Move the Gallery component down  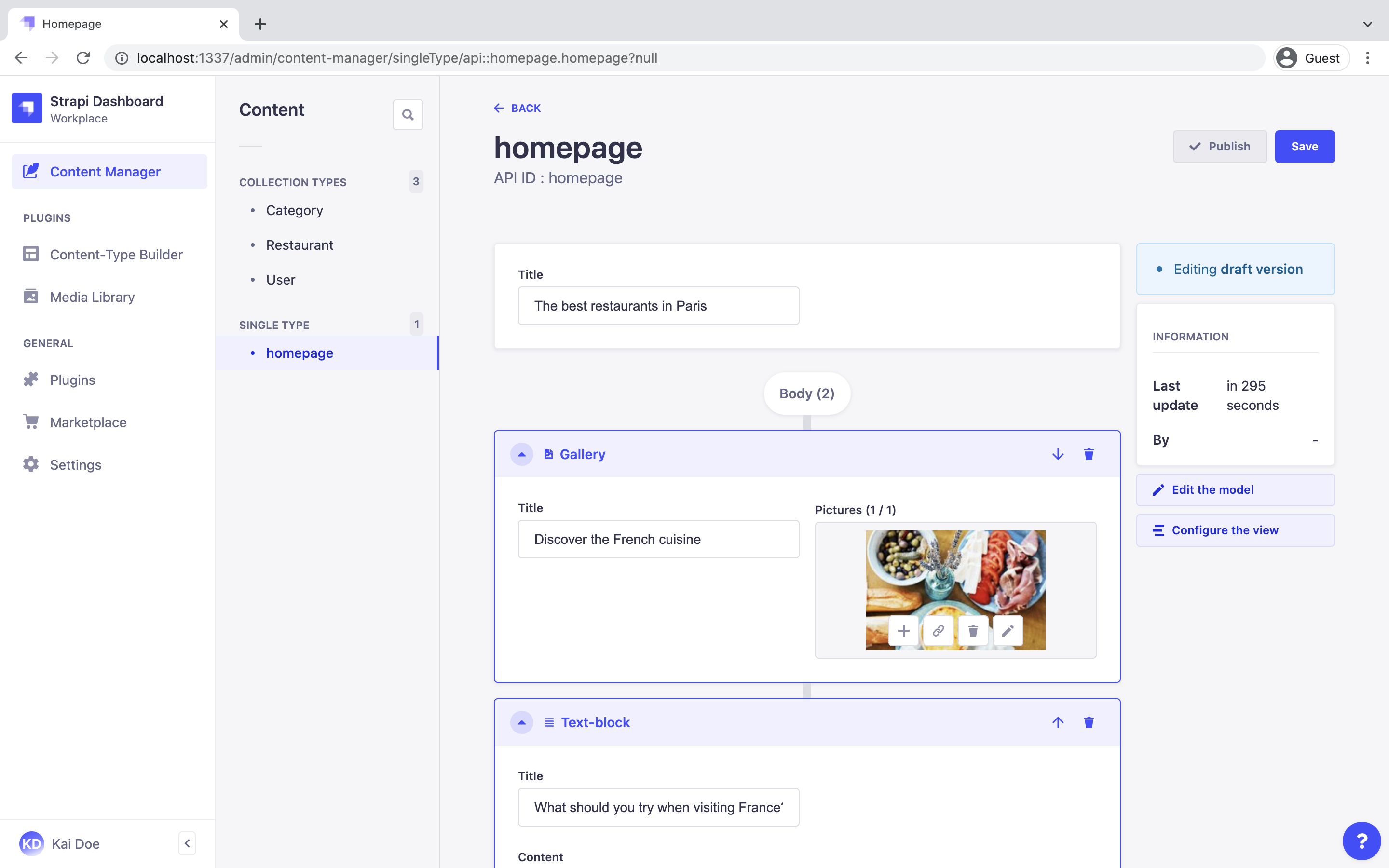coord(1058,454)
